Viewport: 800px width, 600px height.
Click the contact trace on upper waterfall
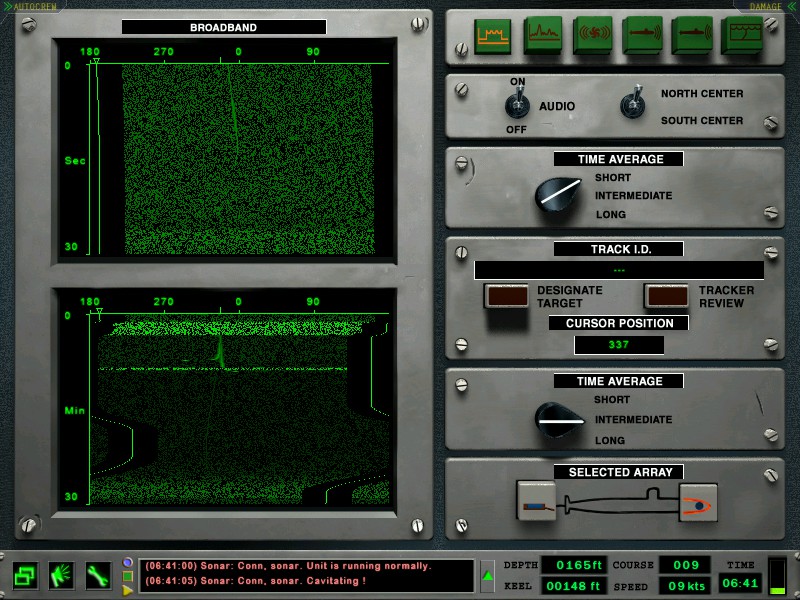[x=233, y=109]
